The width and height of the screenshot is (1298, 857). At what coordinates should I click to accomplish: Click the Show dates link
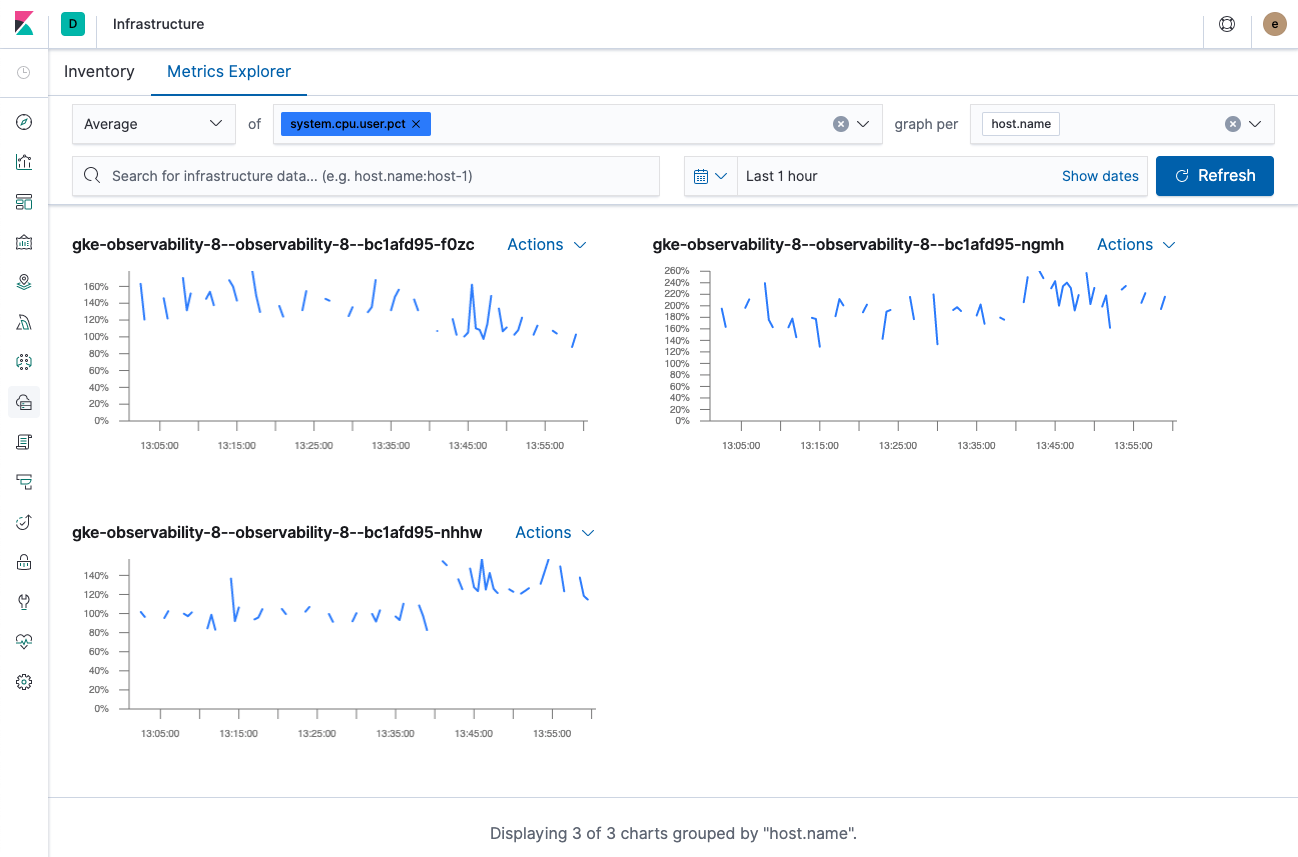tap(1100, 175)
